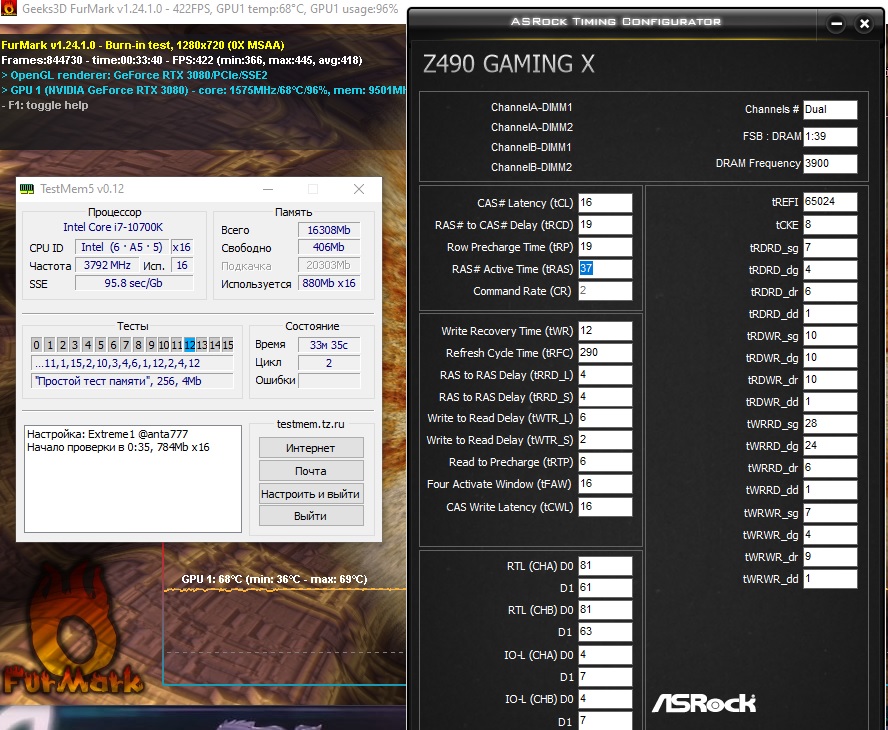Click the tRRD_L field
The height and width of the screenshot is (730, 888).
coord(605,375)
